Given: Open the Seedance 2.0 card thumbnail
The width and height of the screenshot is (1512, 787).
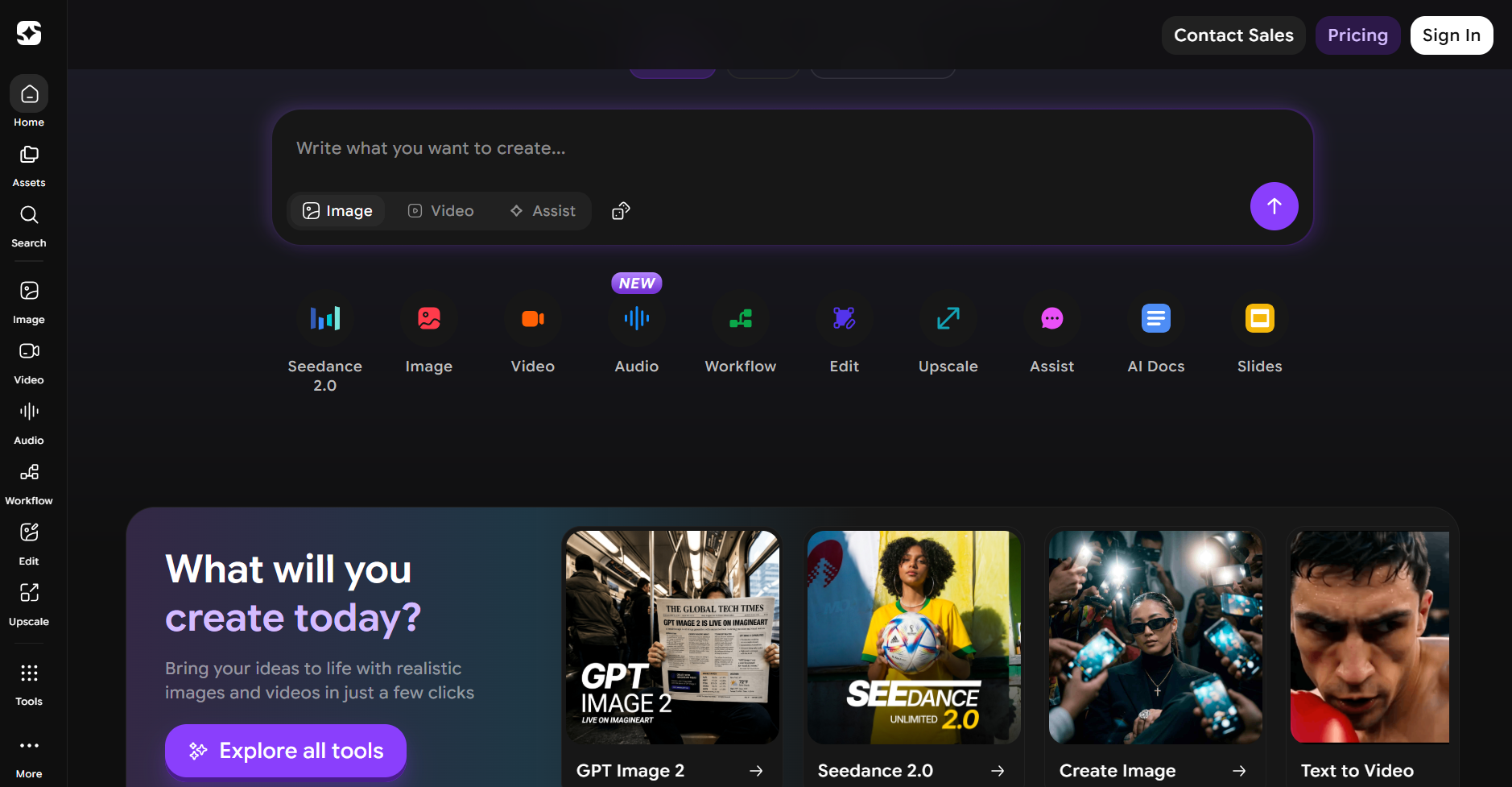Looking at the screenshot, I should [914, 636].
